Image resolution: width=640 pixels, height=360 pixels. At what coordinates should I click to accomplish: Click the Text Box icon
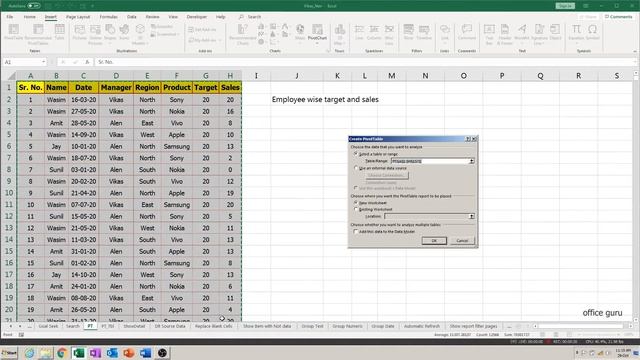pyautogui.click(x=489, y=33)
